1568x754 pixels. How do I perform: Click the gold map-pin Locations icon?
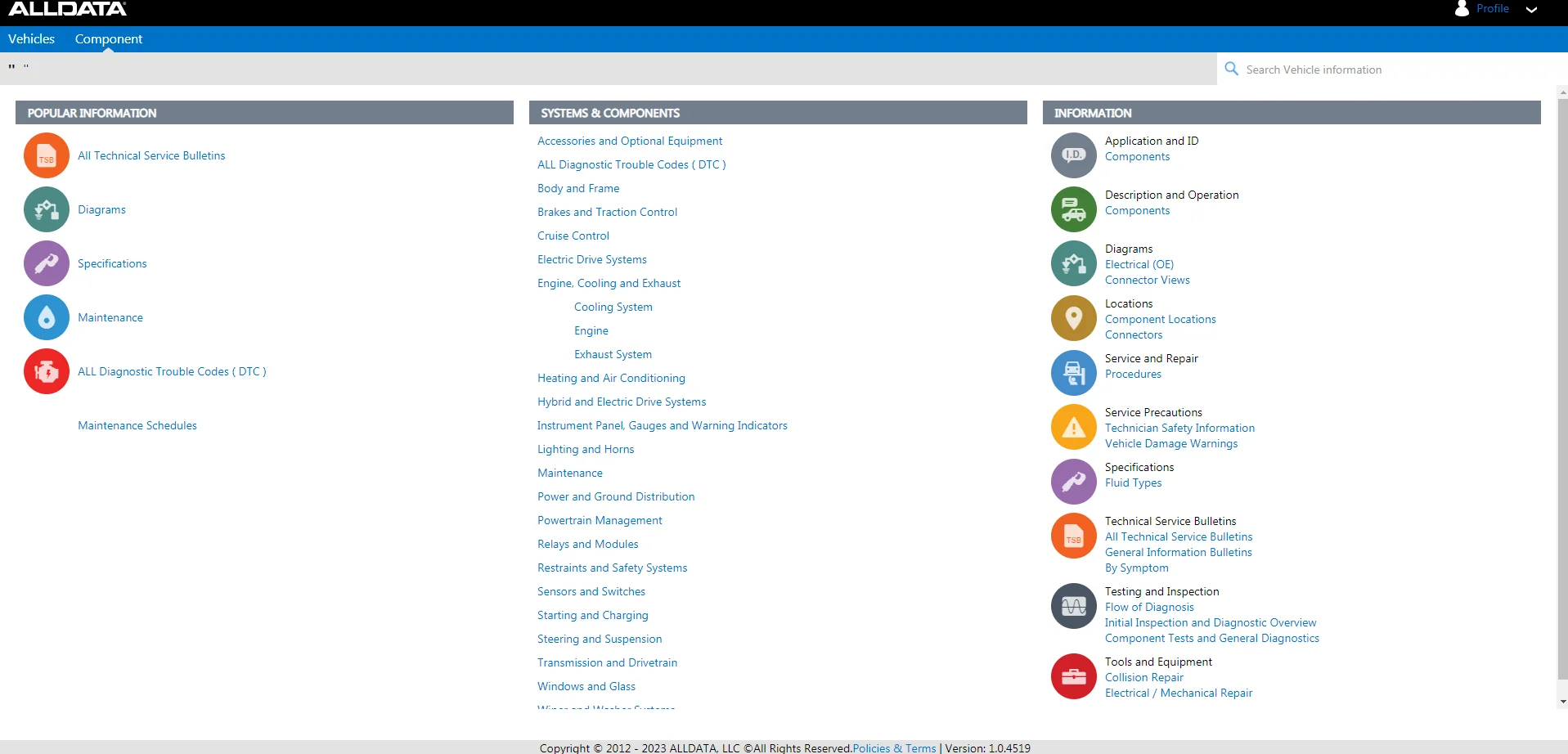[x=1074, y=318]
